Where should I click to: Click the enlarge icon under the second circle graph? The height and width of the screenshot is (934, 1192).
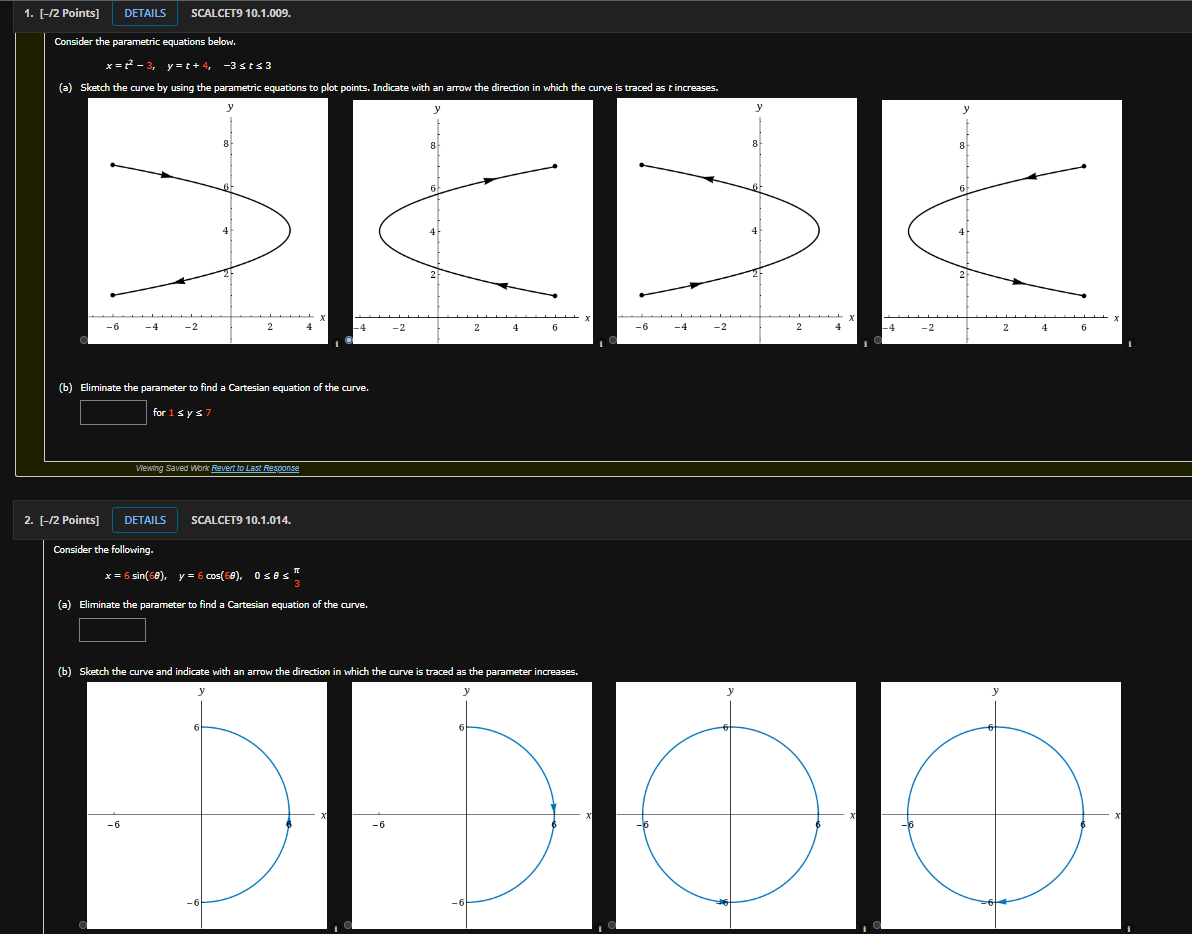point(598,929)
